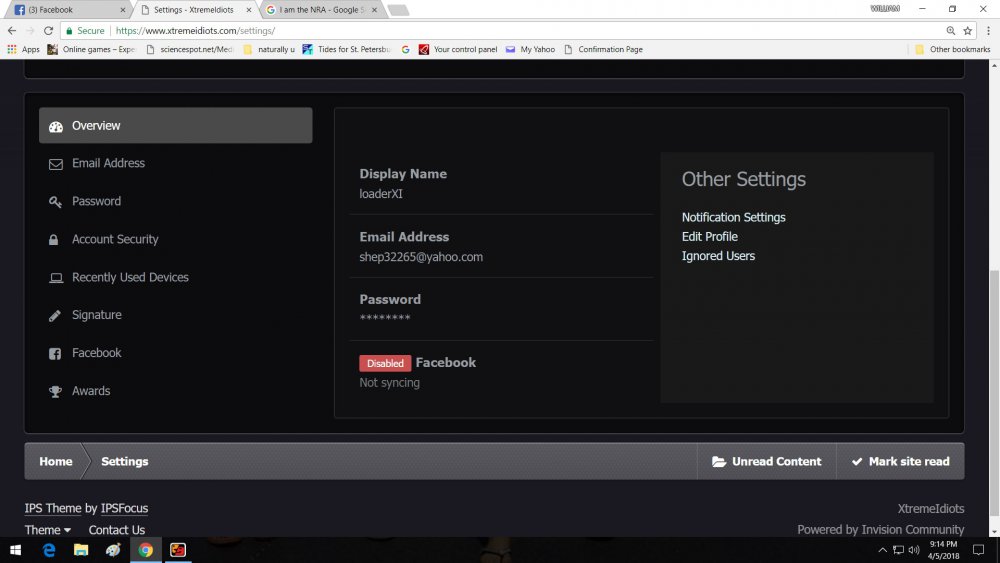Click the laptop icon for Recently Used Devices
This screenshot has width=1000, height=563.
point(56,278)
